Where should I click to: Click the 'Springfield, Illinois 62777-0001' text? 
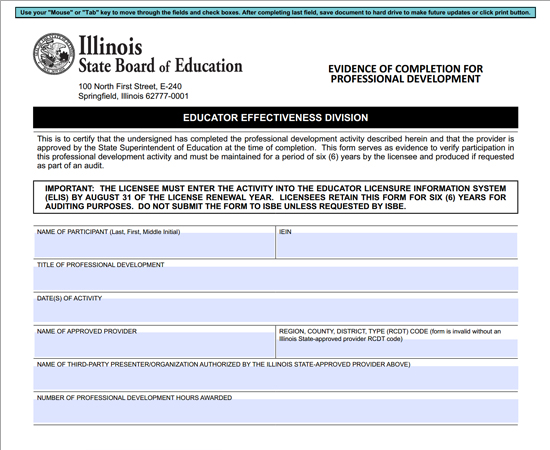pos(133,96)
